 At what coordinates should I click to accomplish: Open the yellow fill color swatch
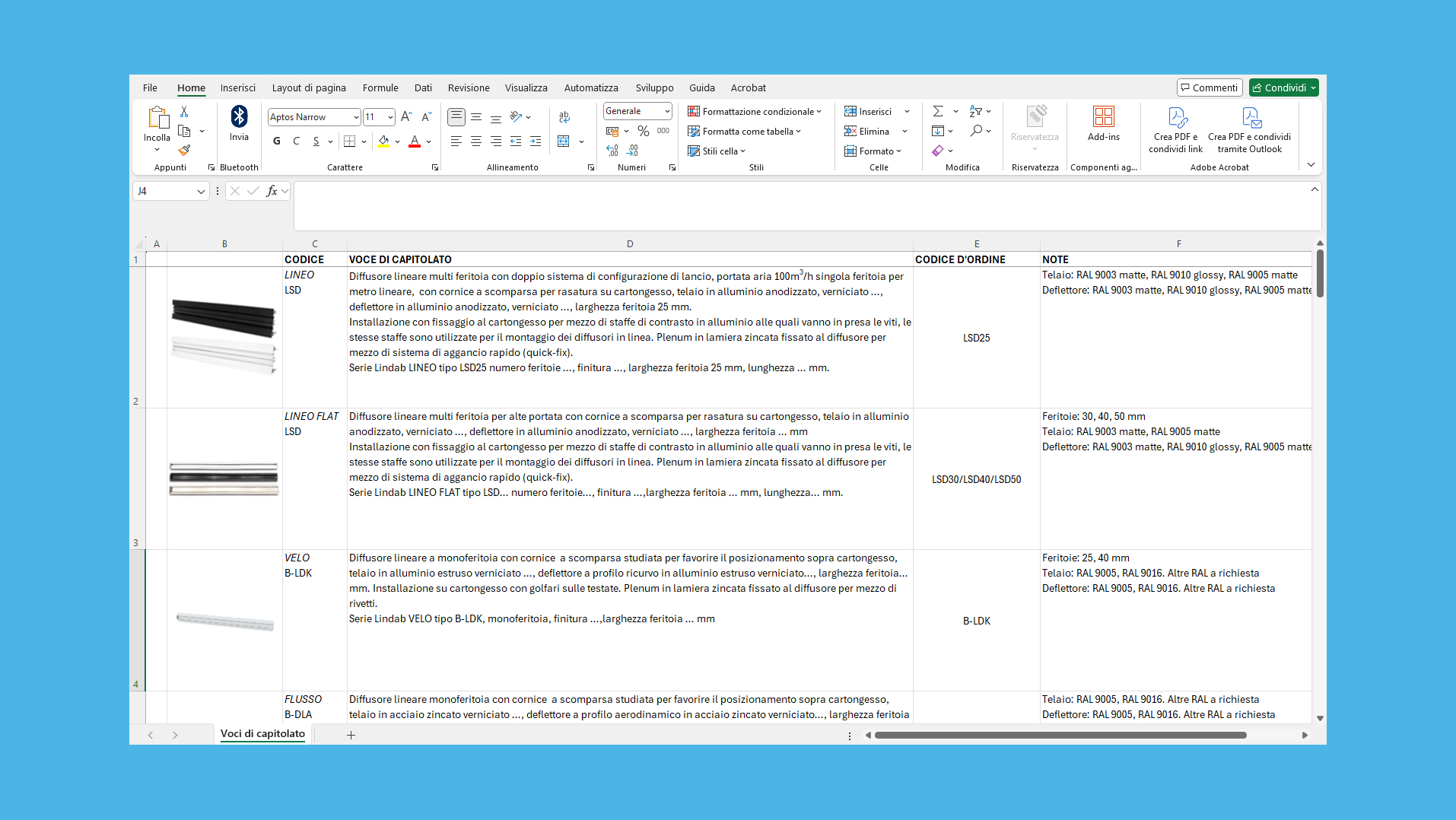point(383,141)
